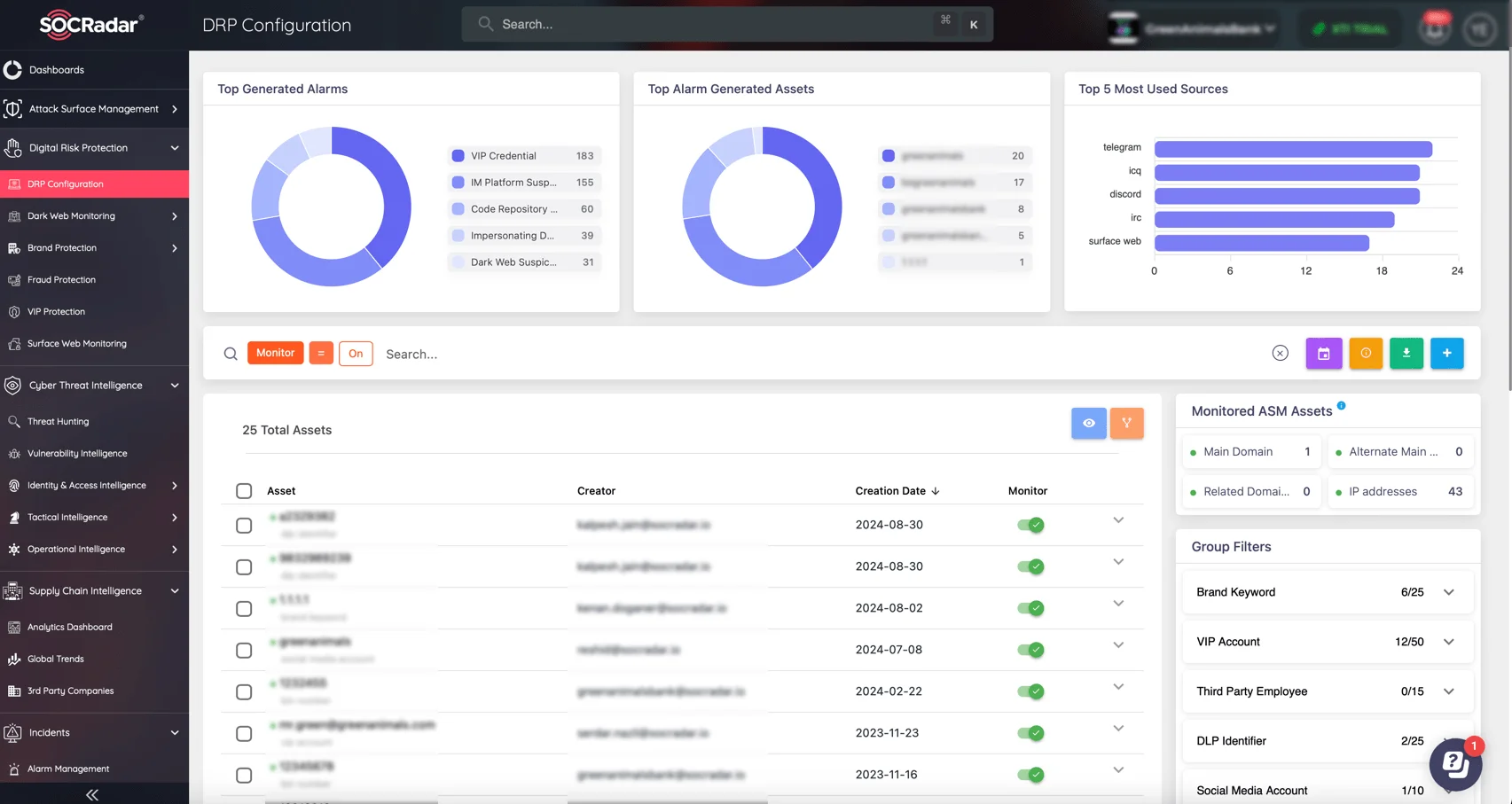Collapse the Digital Risk Protection section
The height and width of the screenshot is (804, 1512).
coord(175,148)
